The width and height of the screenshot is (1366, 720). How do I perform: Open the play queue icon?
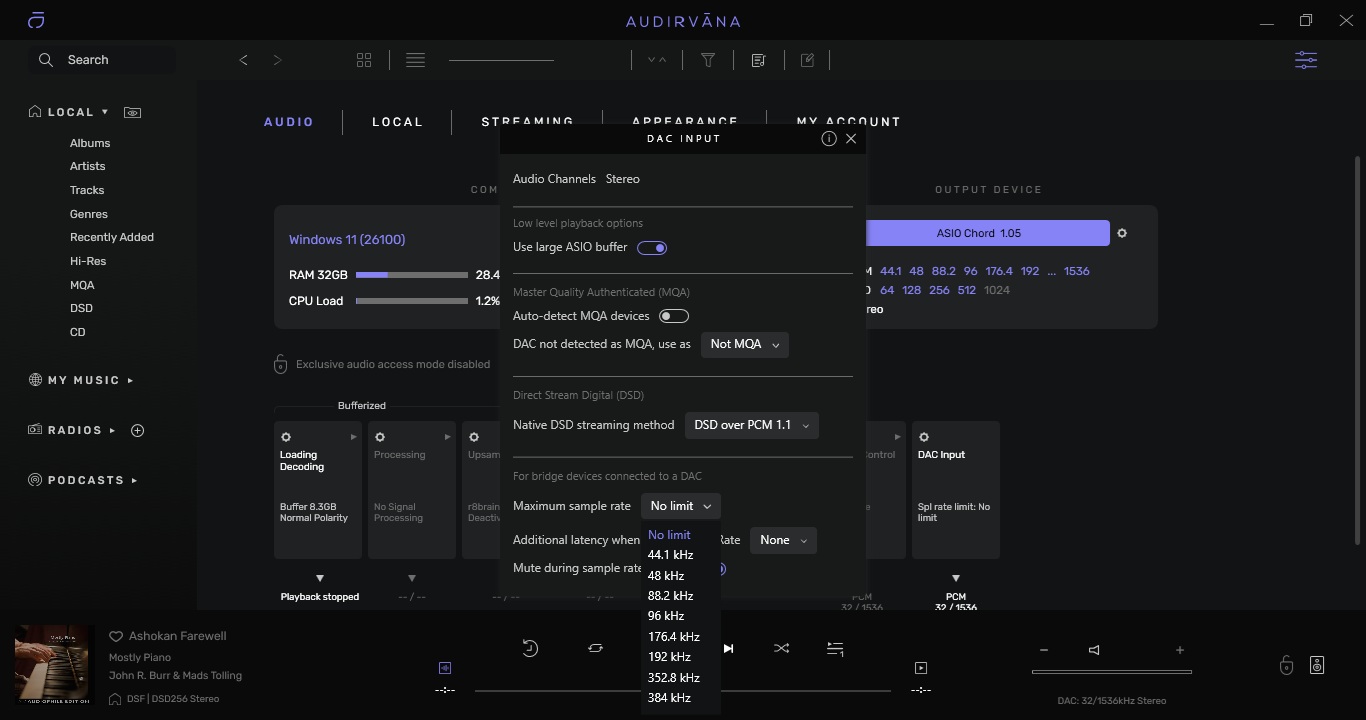tap(835, 649)
